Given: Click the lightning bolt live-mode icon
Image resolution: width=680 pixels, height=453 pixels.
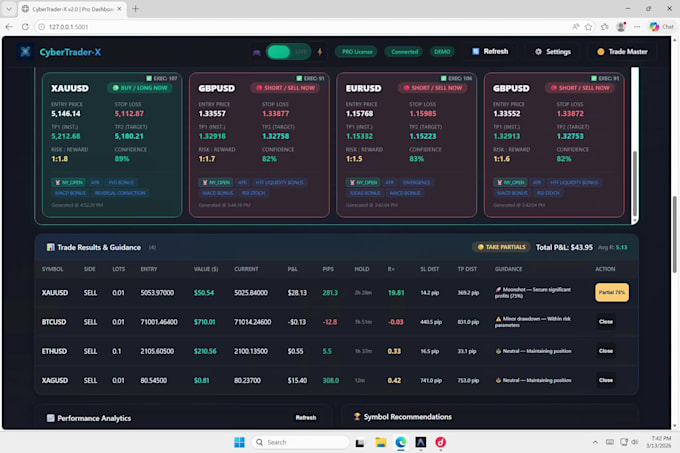Looking at the screenshot, I should click(320, 52).
